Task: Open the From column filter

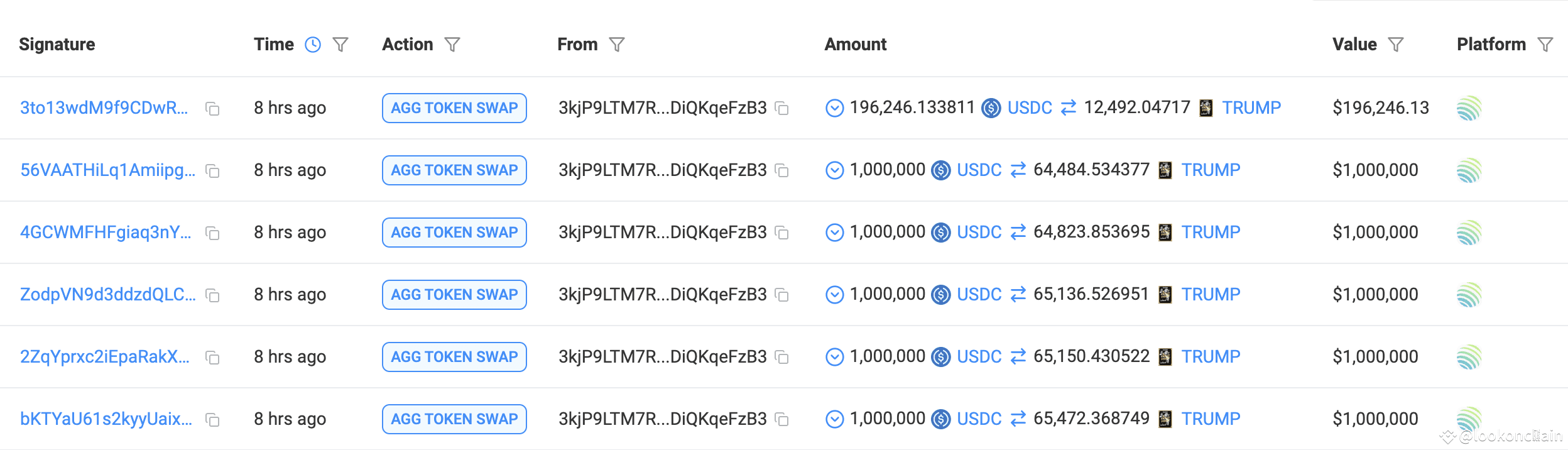Action: [x=617, y=45]
